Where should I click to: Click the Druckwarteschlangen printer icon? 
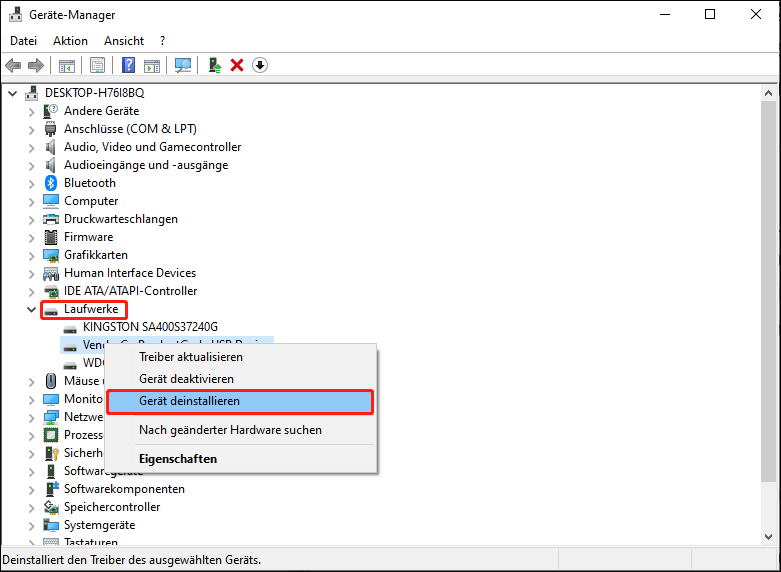coord(51,219)
